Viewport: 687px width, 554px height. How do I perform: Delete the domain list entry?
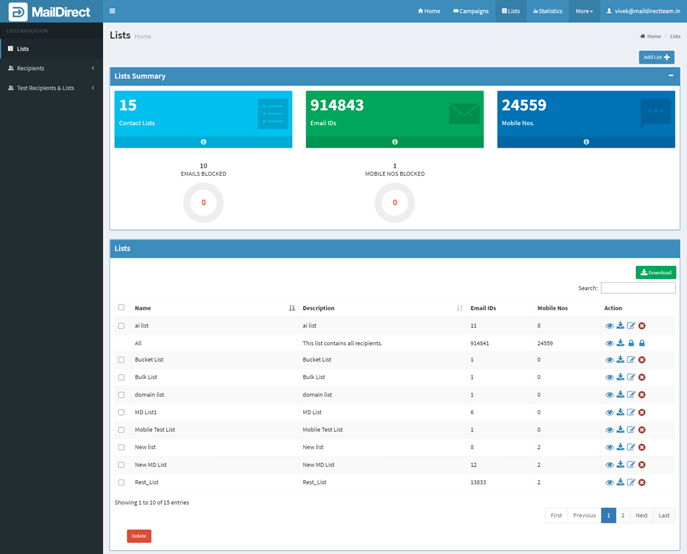(x=642, y=395)
